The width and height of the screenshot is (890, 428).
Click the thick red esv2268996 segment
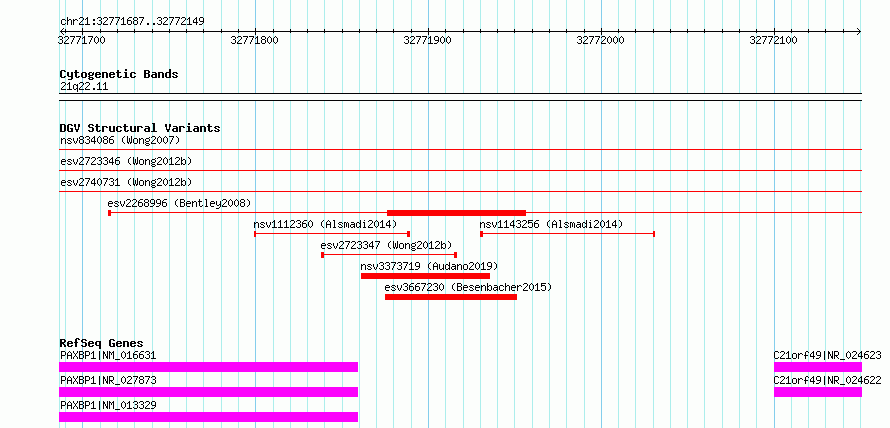coord(456,213)
